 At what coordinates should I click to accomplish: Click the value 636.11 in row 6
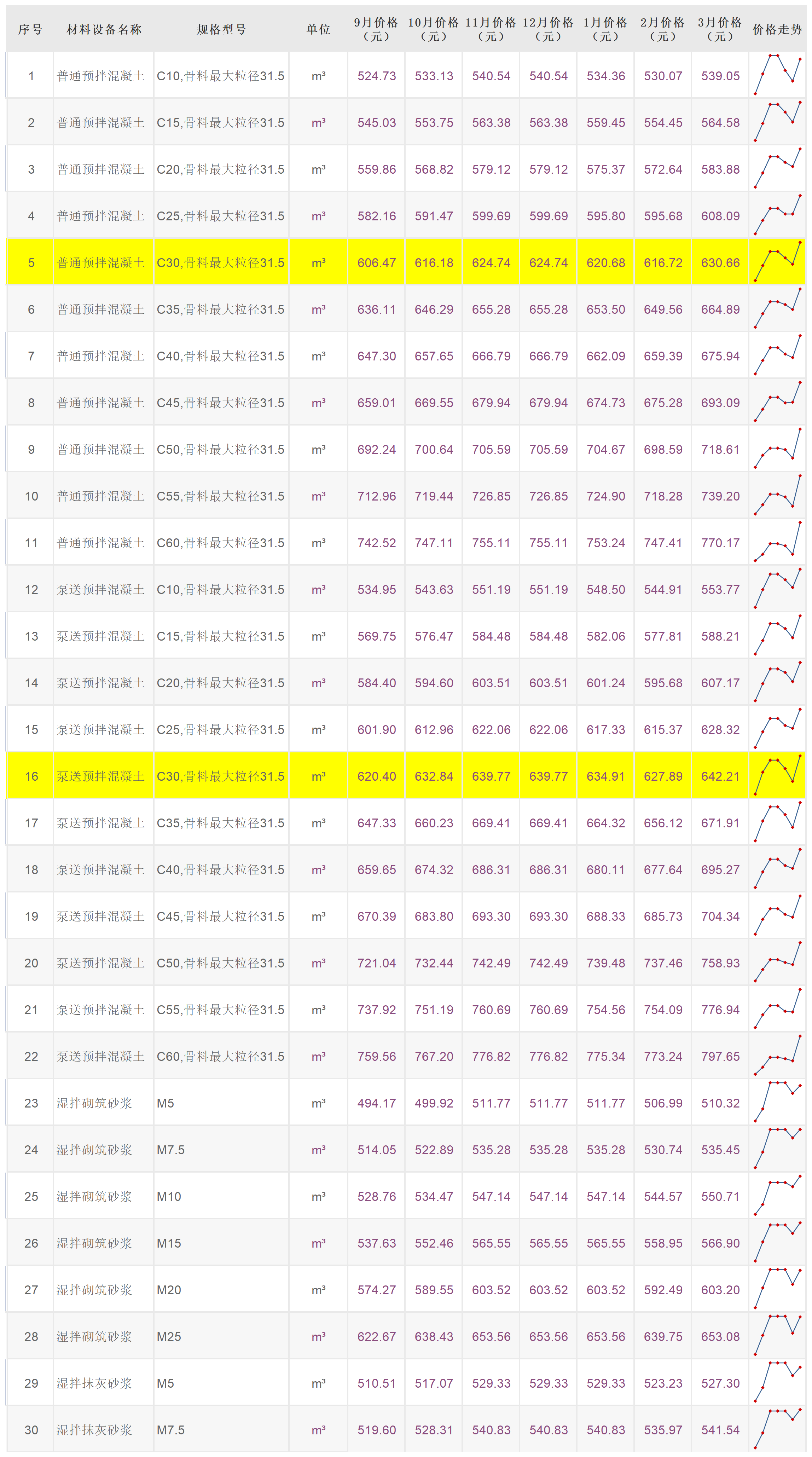(x=377, y=310)
